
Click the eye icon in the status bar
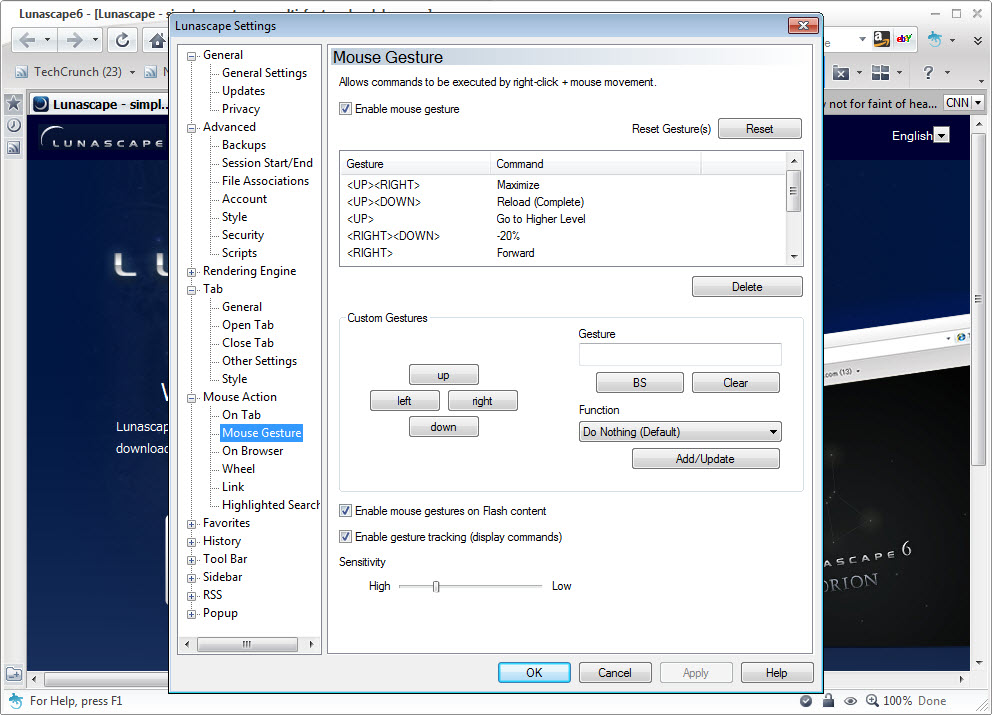[850, 701]
